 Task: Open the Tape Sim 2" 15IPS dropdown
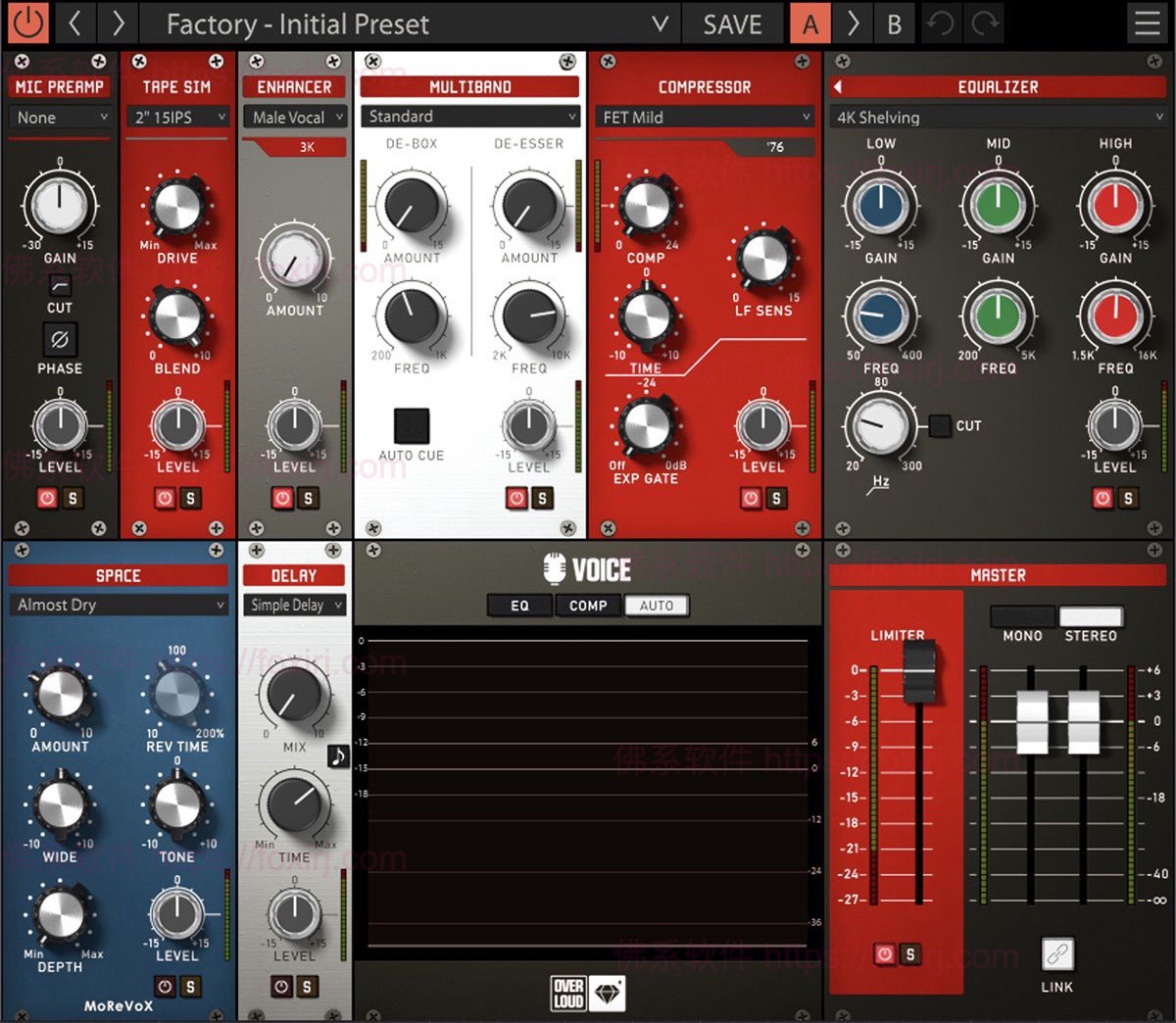click(176, 117)
